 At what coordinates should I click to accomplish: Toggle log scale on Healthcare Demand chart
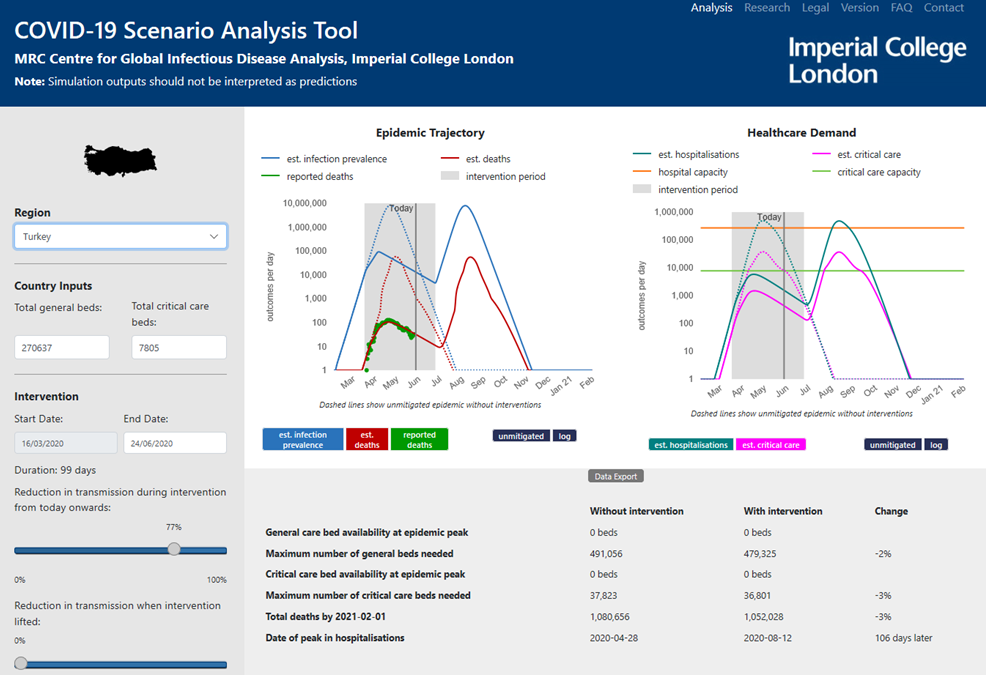tap(935, 444)
